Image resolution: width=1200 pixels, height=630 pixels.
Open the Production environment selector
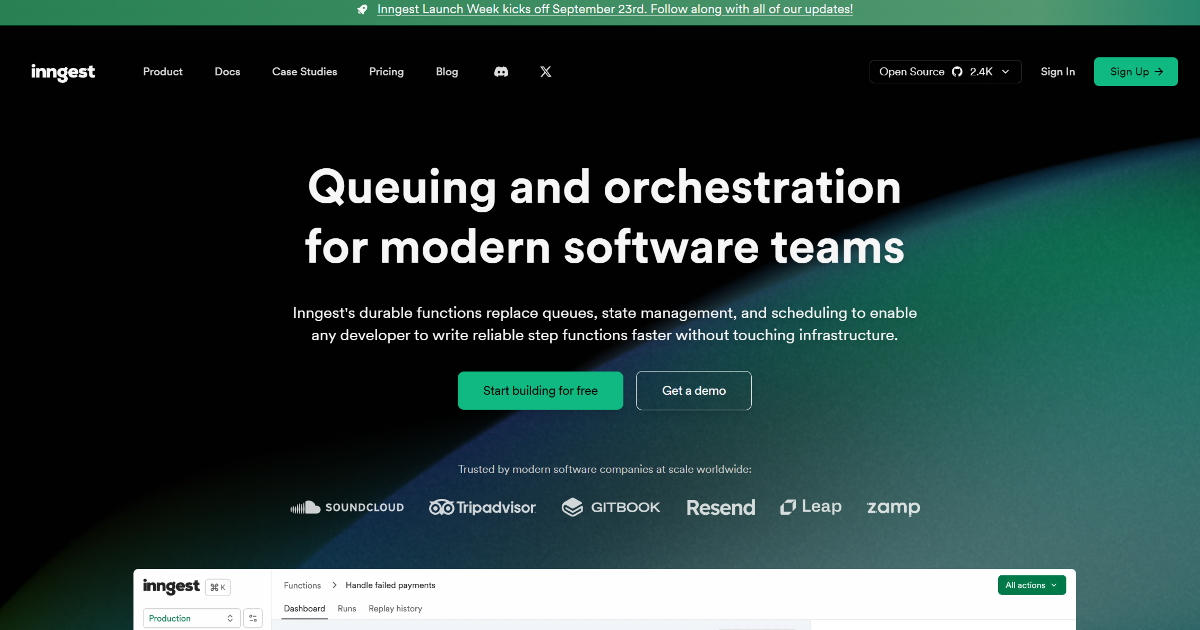(190, 618)
